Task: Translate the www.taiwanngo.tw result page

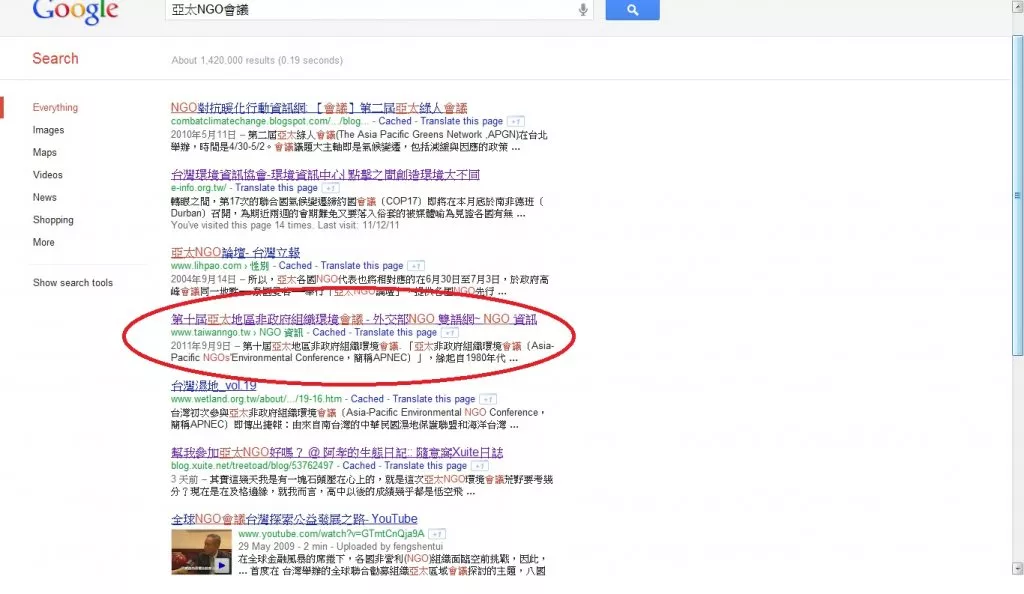Action: point(396,332)
